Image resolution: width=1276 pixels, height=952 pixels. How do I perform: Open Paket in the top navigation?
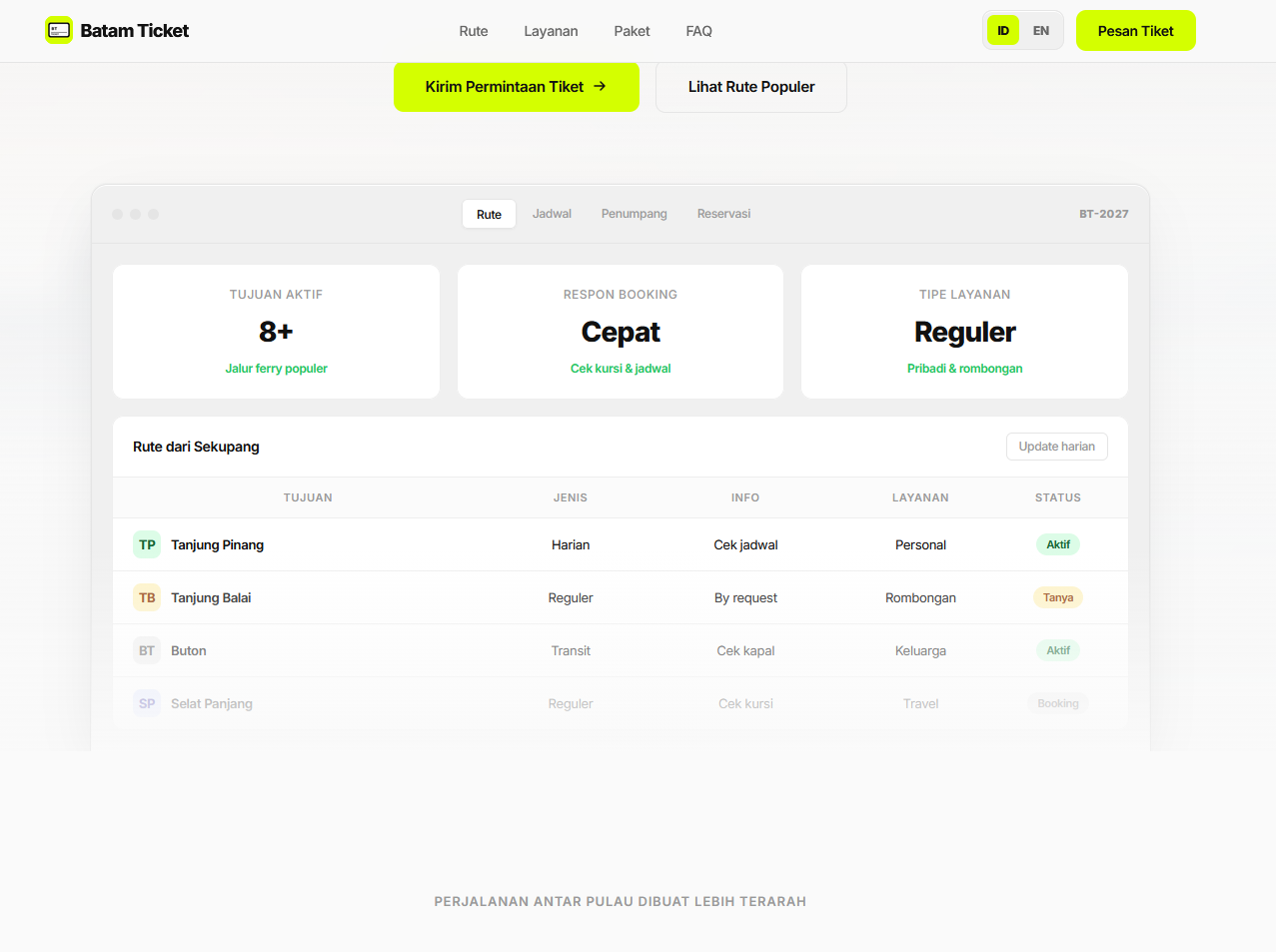pyautogui.click(x=632, y=31)
